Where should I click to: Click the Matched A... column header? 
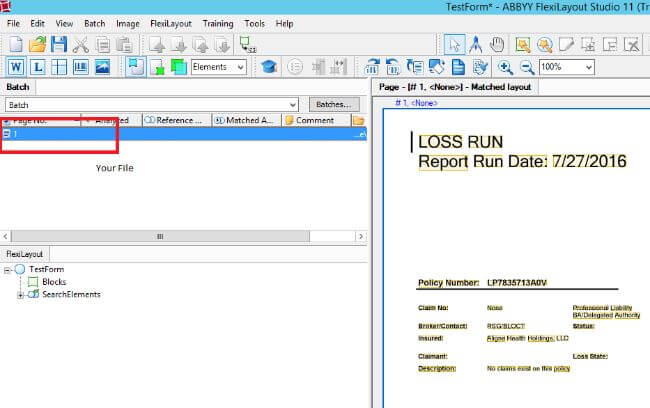[247, 120]
